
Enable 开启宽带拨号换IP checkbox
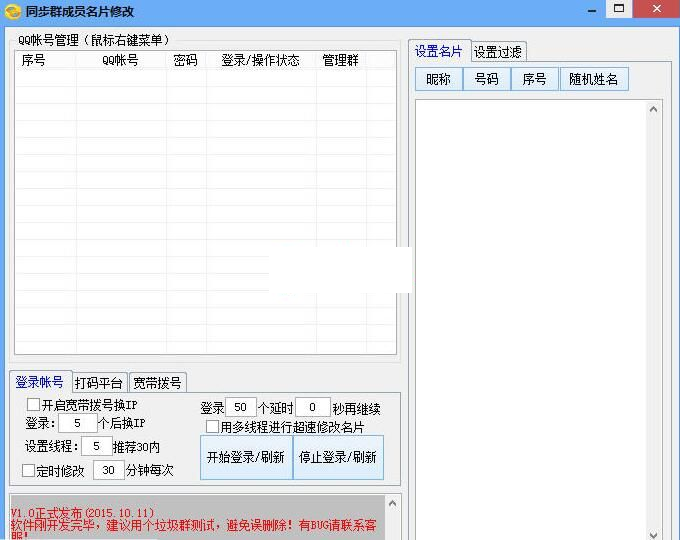(x=34, y=405)
